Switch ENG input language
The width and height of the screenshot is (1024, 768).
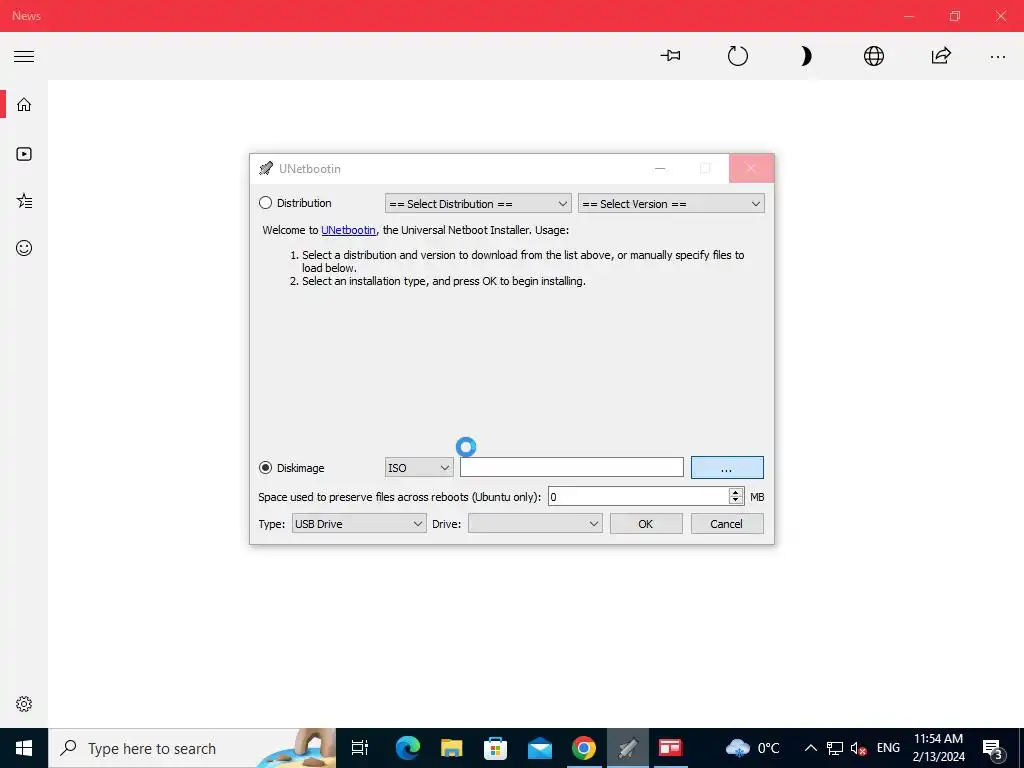[x=888, y=748]
